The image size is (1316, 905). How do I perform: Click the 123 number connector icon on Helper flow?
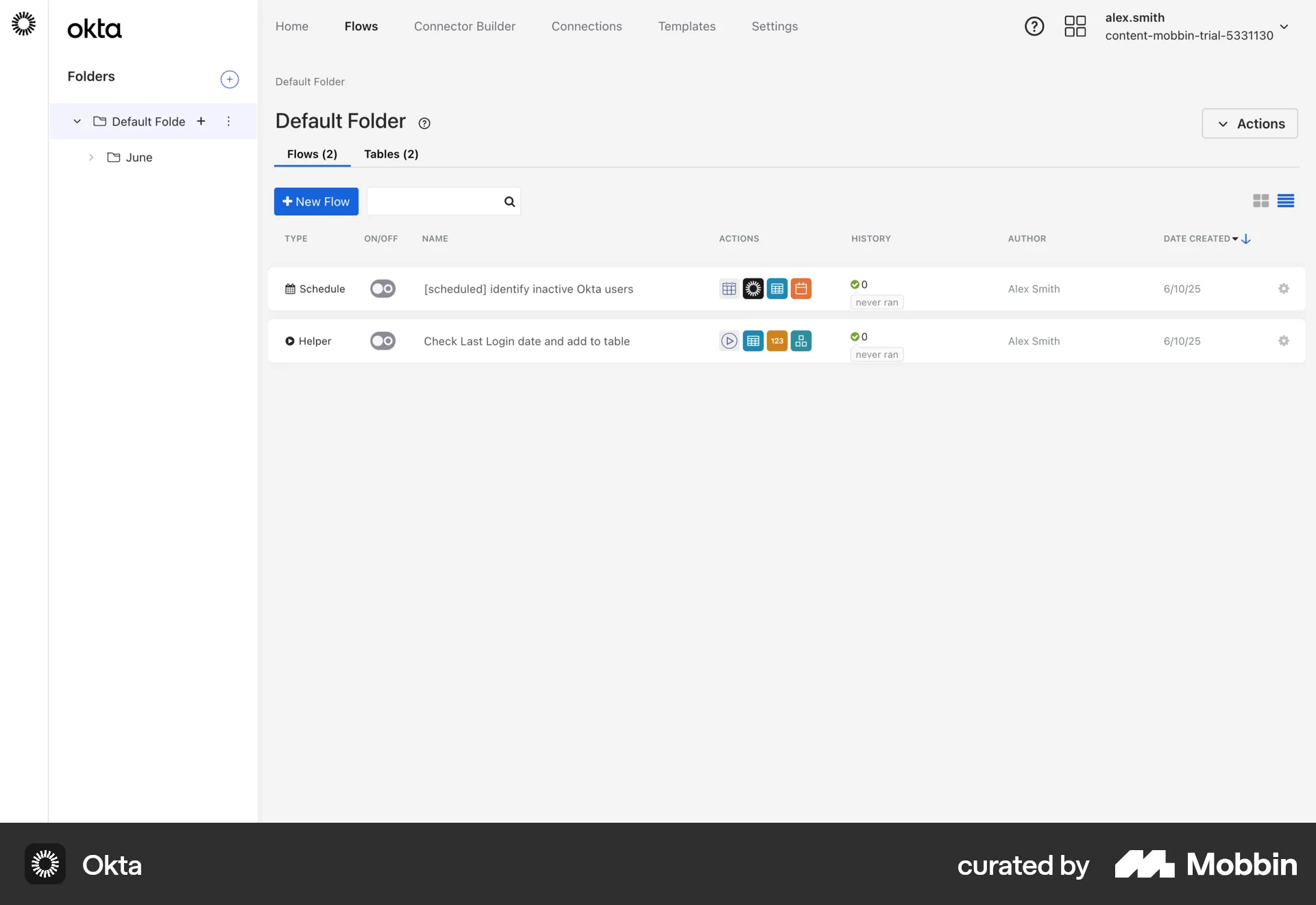click(x=777, y=341)
